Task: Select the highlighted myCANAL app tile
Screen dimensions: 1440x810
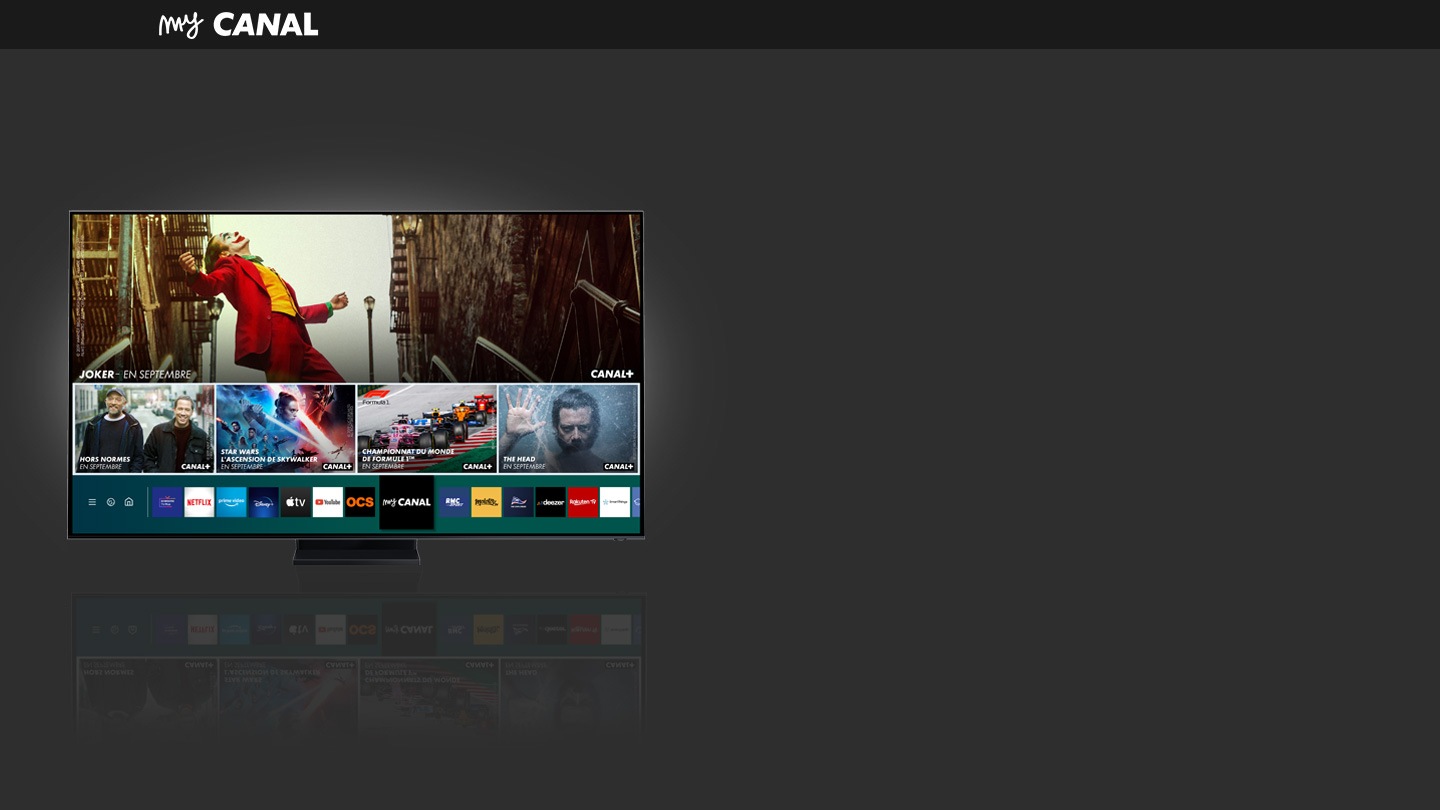Action: click(x=407, y=502)
